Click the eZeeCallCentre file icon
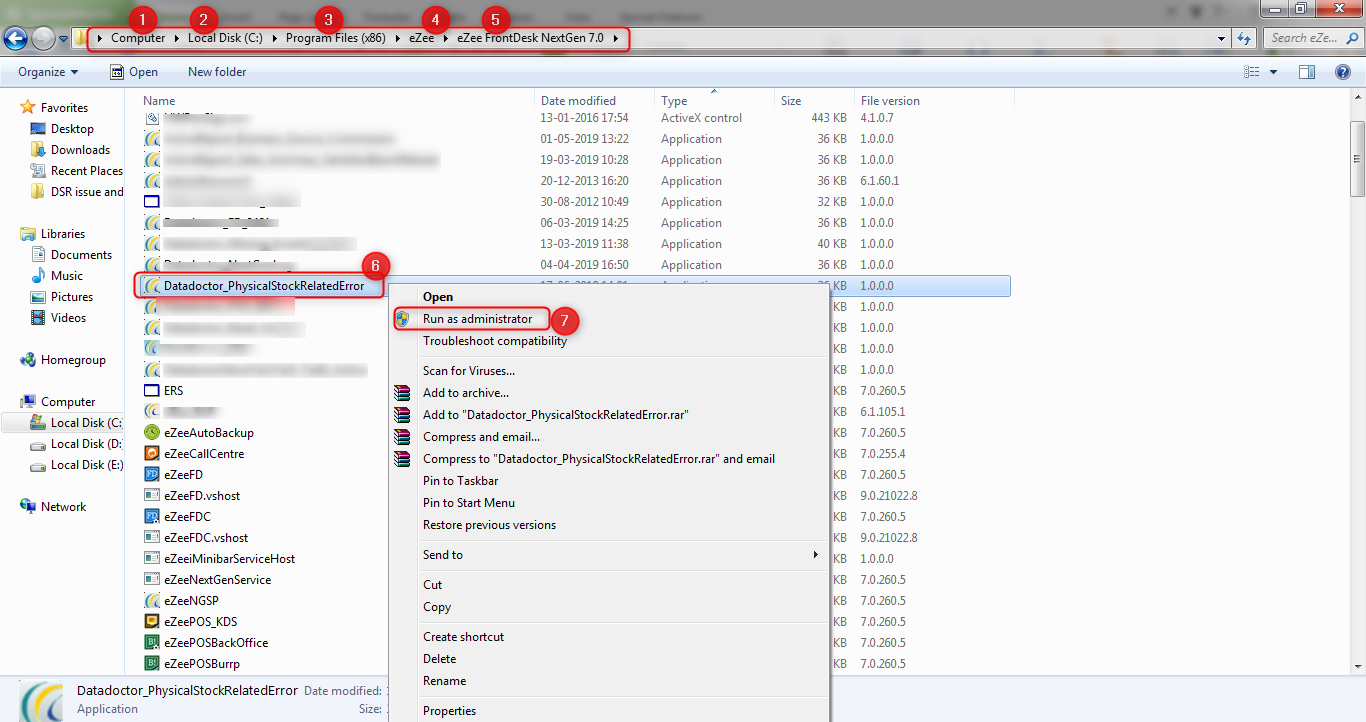1366x722 pixels. 152,454
